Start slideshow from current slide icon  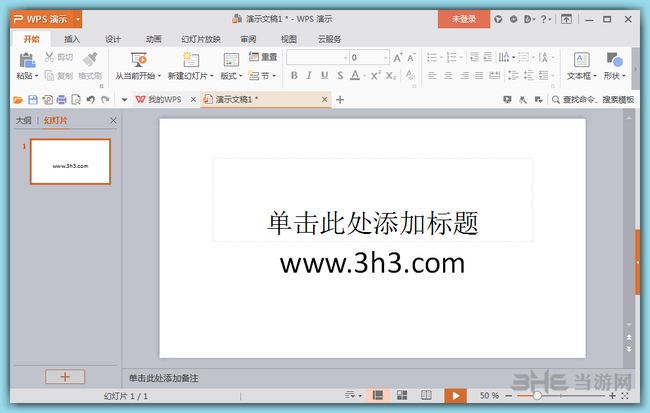point(138,60)
